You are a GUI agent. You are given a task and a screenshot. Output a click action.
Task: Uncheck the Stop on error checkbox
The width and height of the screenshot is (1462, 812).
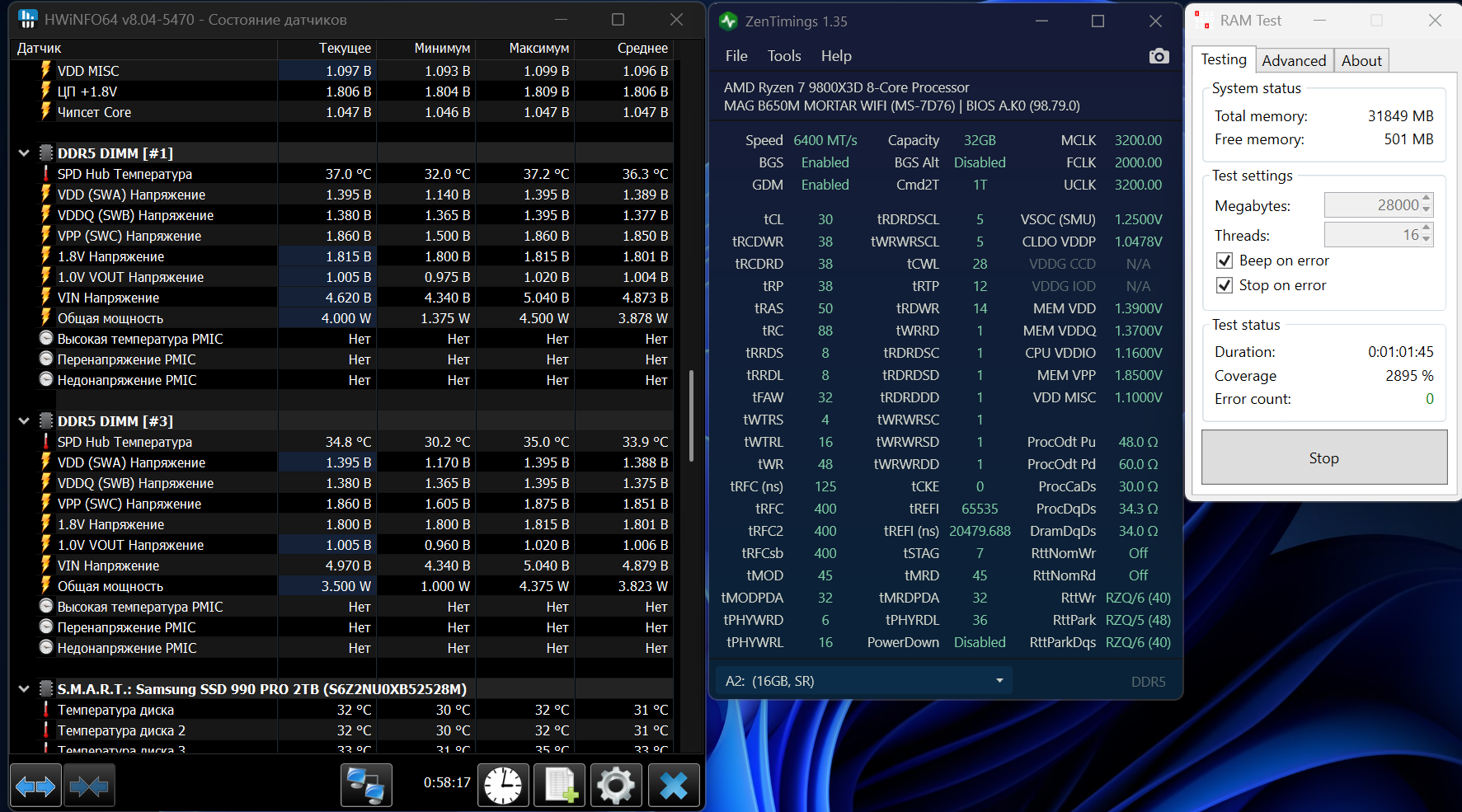click(x=1225, y=285)
